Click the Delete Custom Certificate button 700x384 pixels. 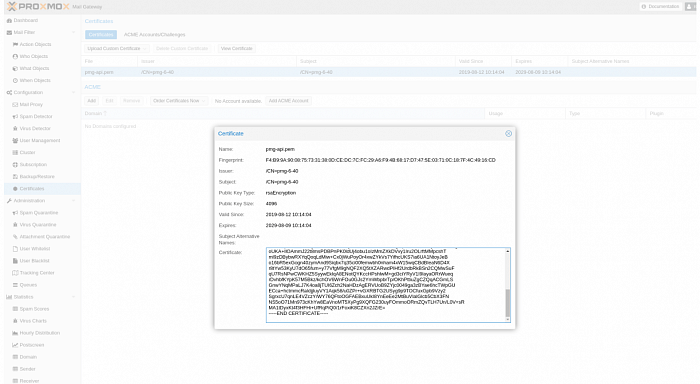pos(182,49)
